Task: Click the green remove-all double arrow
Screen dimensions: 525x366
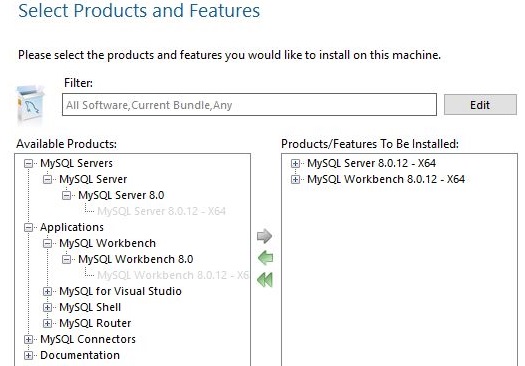Action: tap(265, 280)
